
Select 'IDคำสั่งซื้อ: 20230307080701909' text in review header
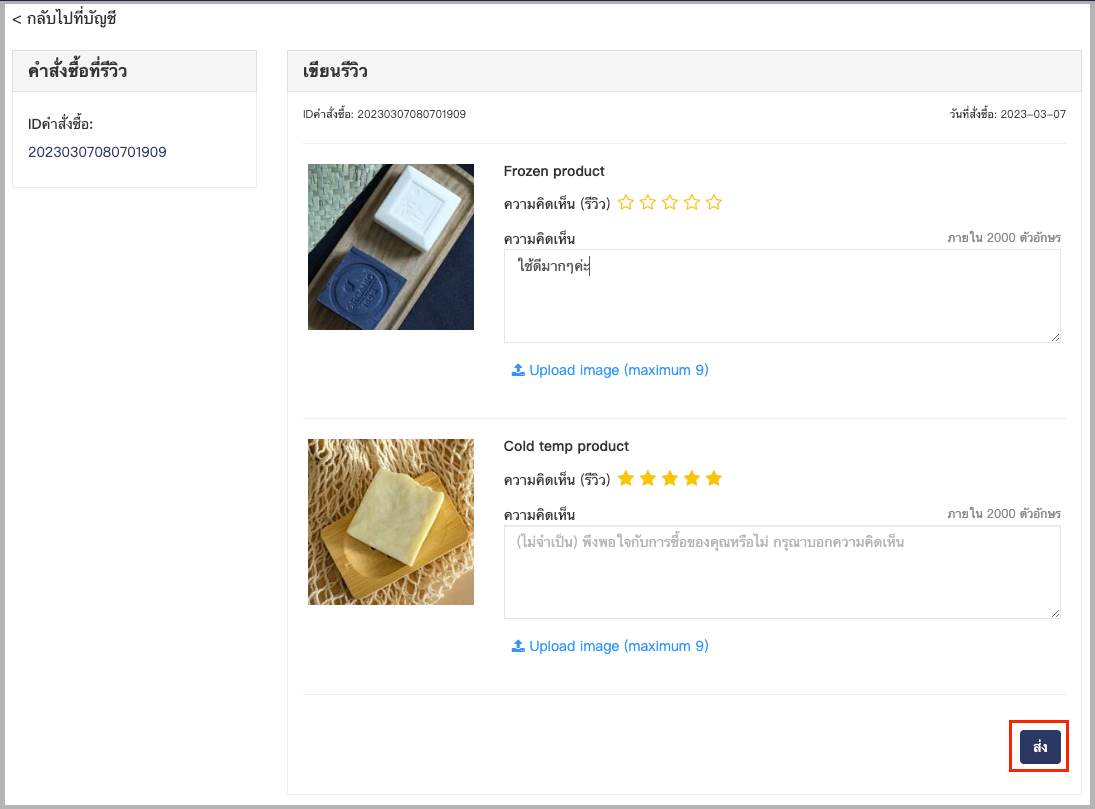point(384,114)
